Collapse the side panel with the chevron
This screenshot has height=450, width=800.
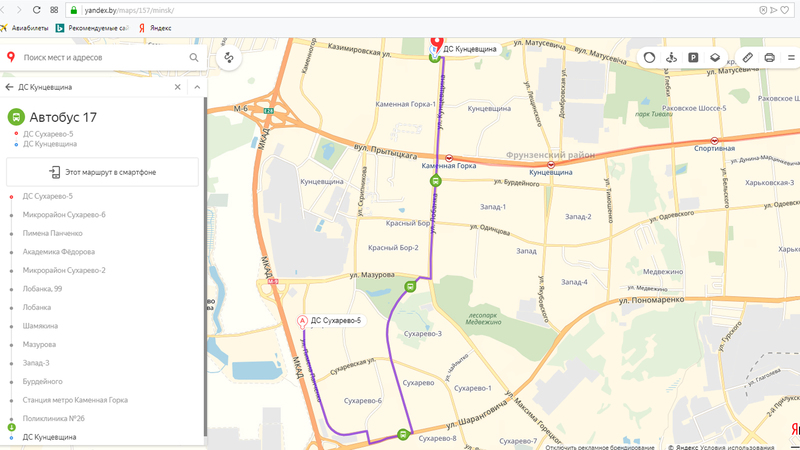coord(197,87)
